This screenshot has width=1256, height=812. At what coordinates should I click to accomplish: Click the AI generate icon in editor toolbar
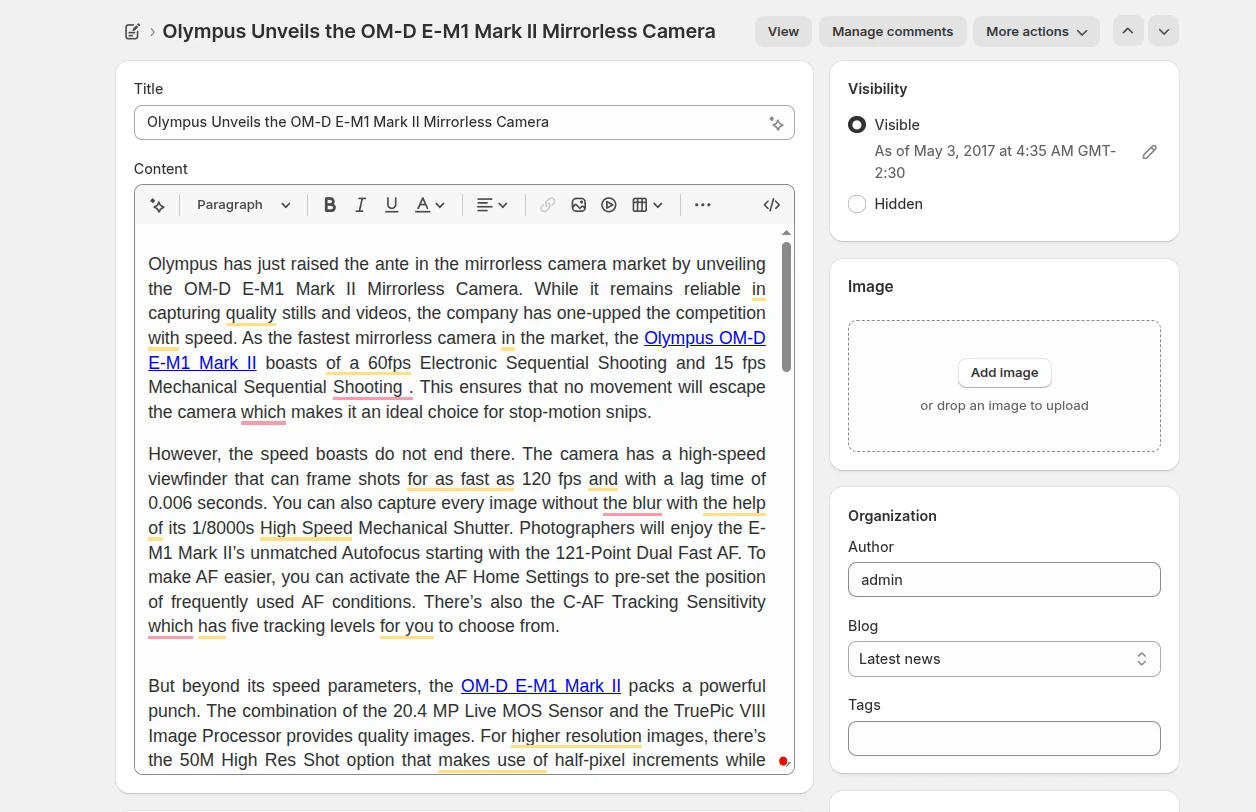[157, 205]
